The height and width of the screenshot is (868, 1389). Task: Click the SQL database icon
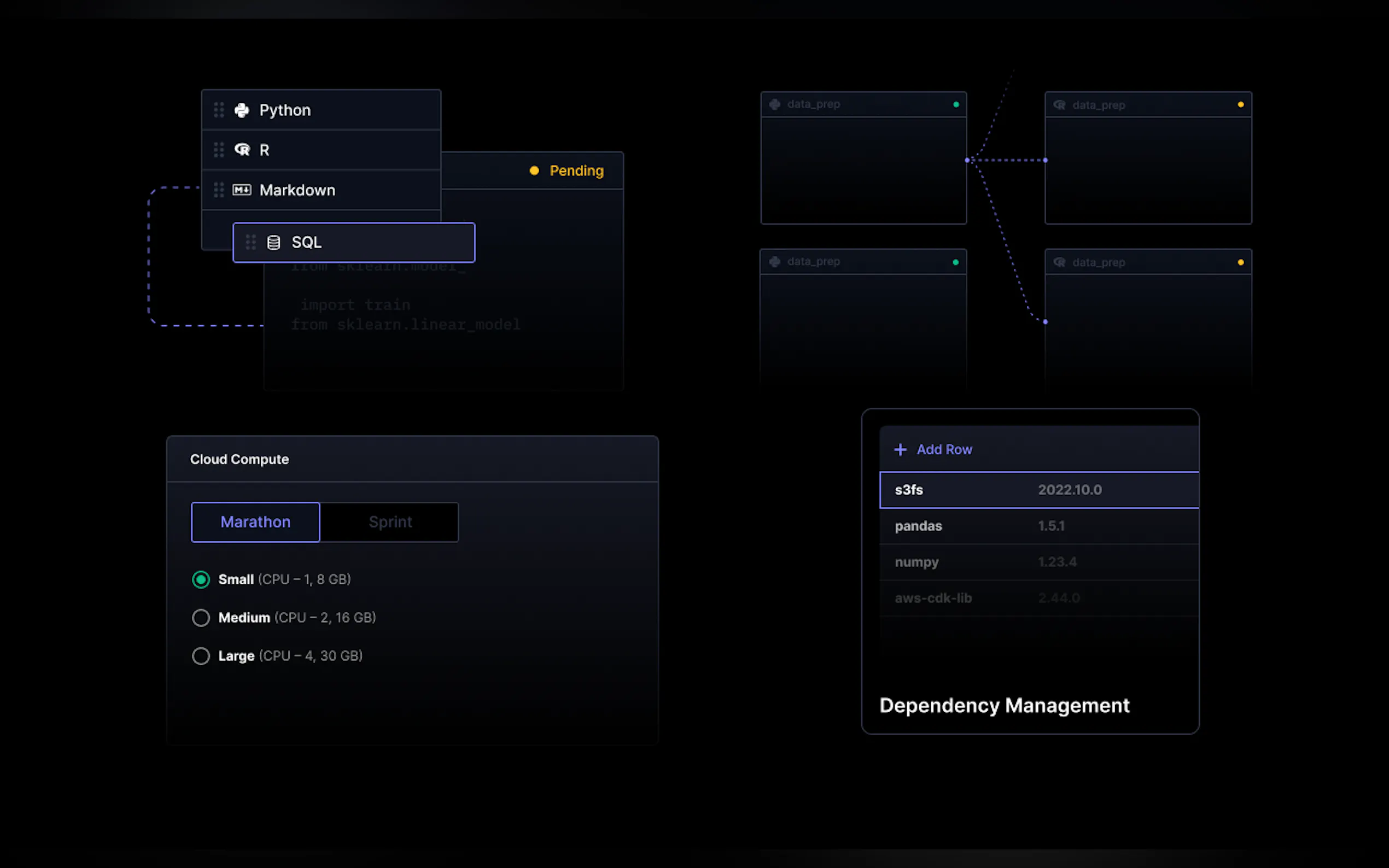point(274,243)
